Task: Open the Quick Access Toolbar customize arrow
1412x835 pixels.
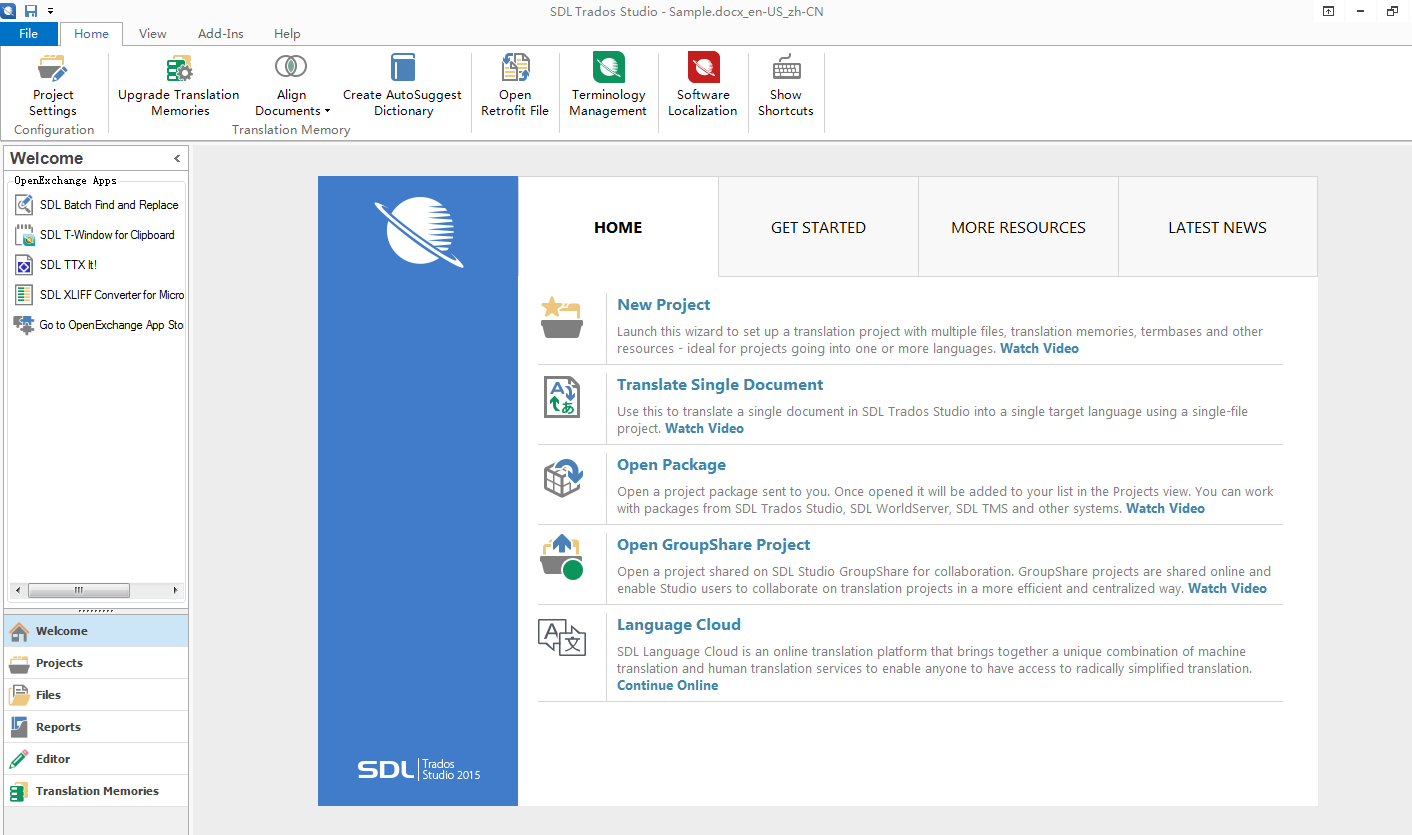Action: point(51,11)
